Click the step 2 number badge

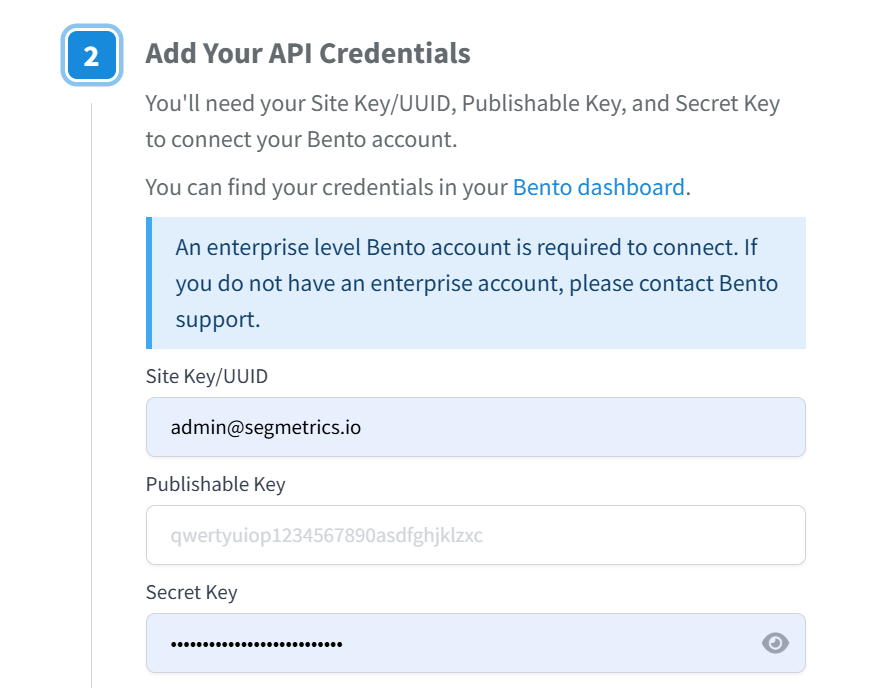(x=91, y=55)
